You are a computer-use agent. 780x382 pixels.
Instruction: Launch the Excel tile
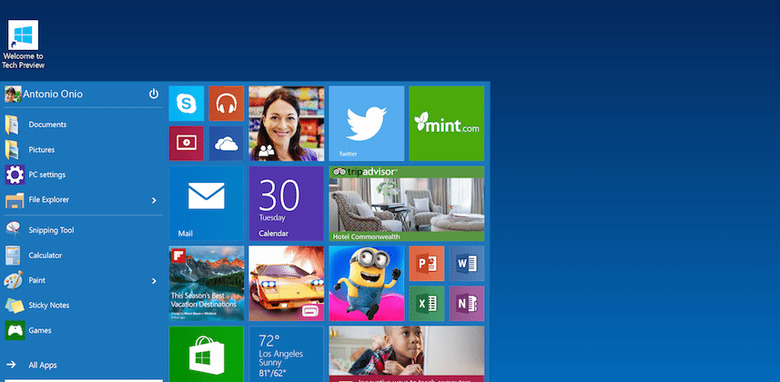[x=426, y=303]
